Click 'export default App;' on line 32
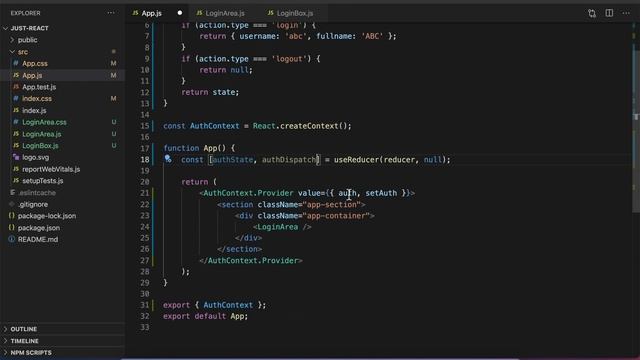The width and height of the screenshot is (640, 360). click(x=205, y=316)
